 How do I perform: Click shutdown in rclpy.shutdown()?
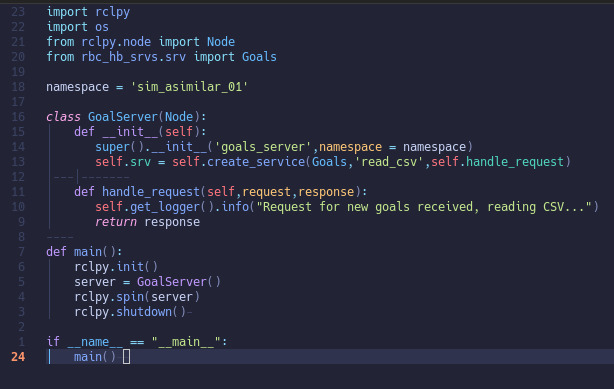coord(144,312)
